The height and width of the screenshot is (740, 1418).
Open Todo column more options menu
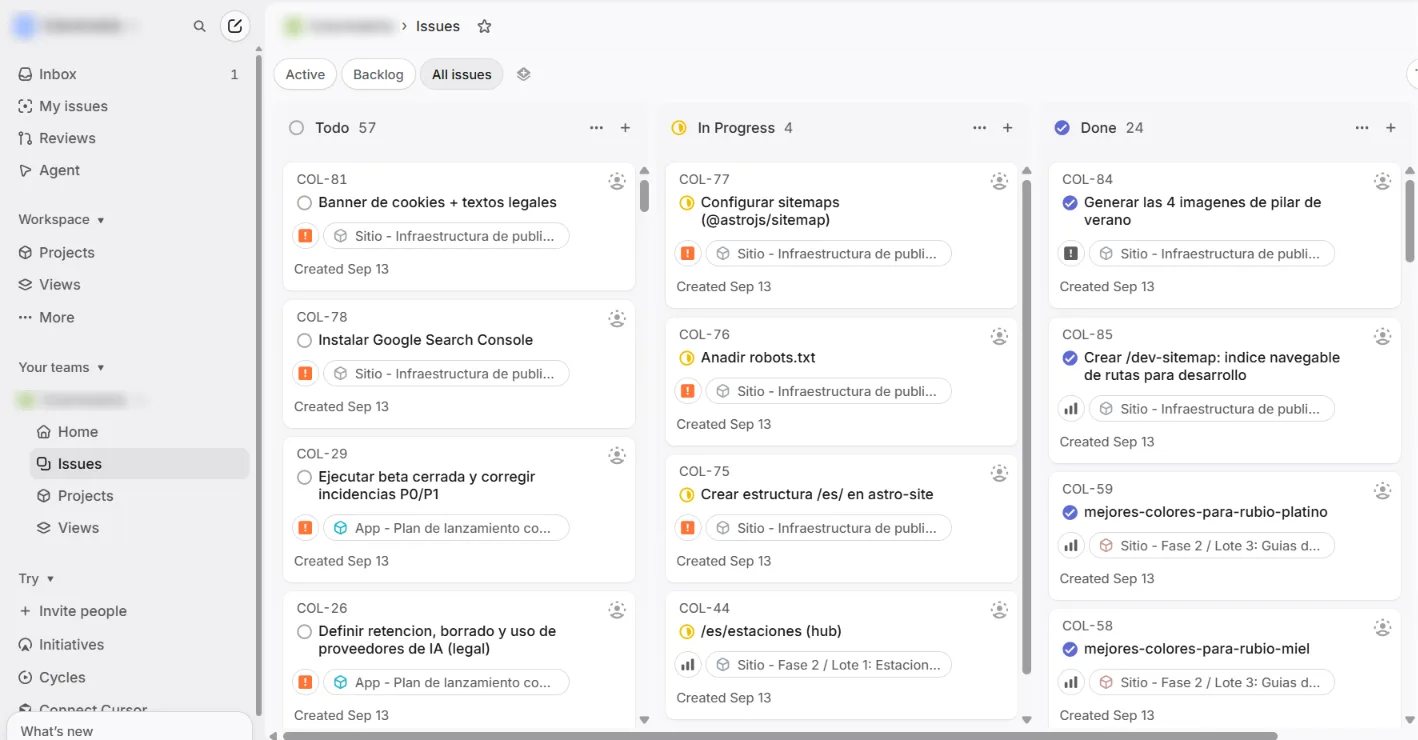597,128
